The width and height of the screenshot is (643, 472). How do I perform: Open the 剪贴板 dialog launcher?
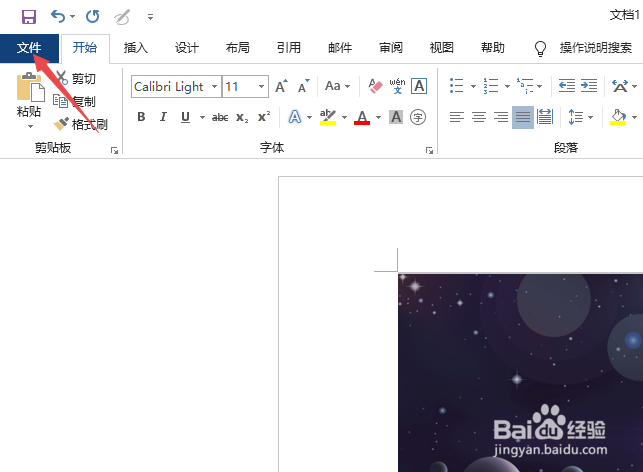pos(114,150)
